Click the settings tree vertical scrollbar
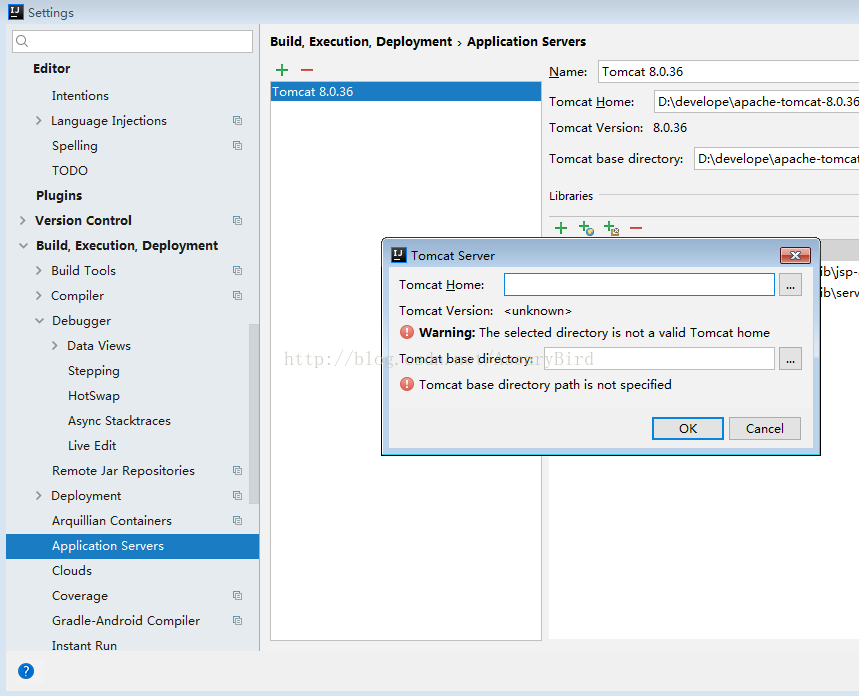 [254, 414]
